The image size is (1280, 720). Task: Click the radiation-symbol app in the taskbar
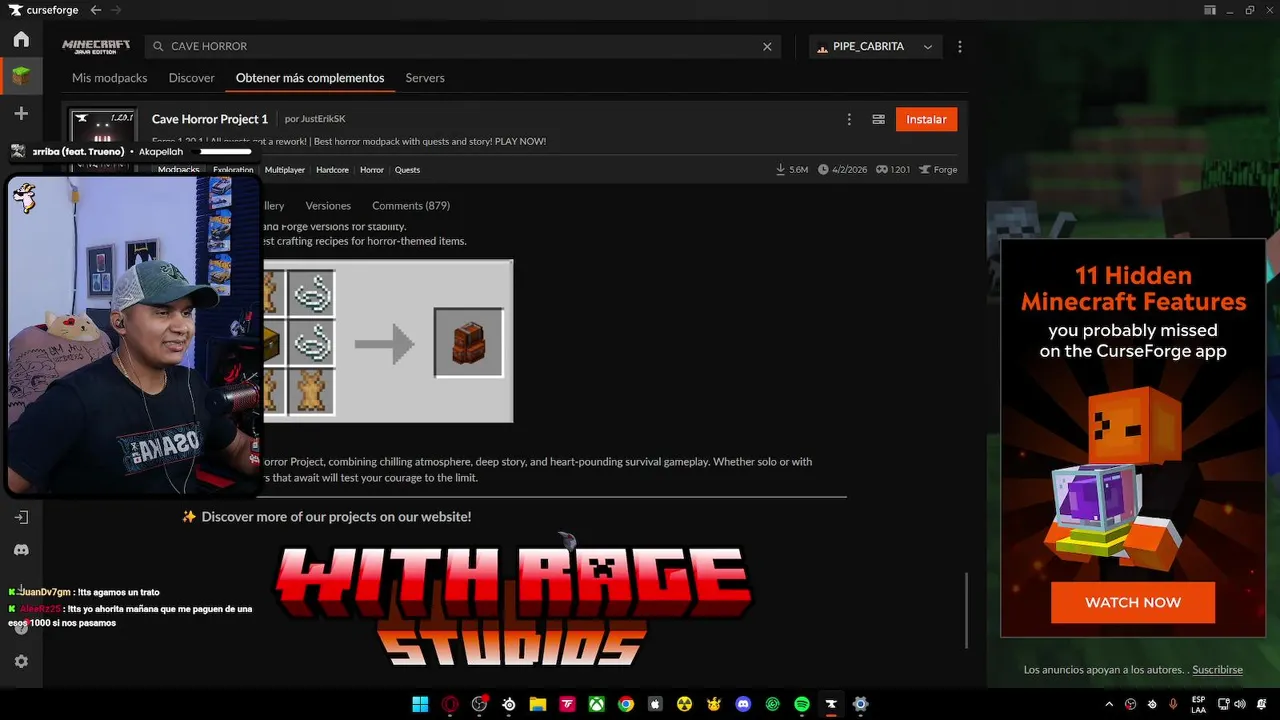coord(684,704)
